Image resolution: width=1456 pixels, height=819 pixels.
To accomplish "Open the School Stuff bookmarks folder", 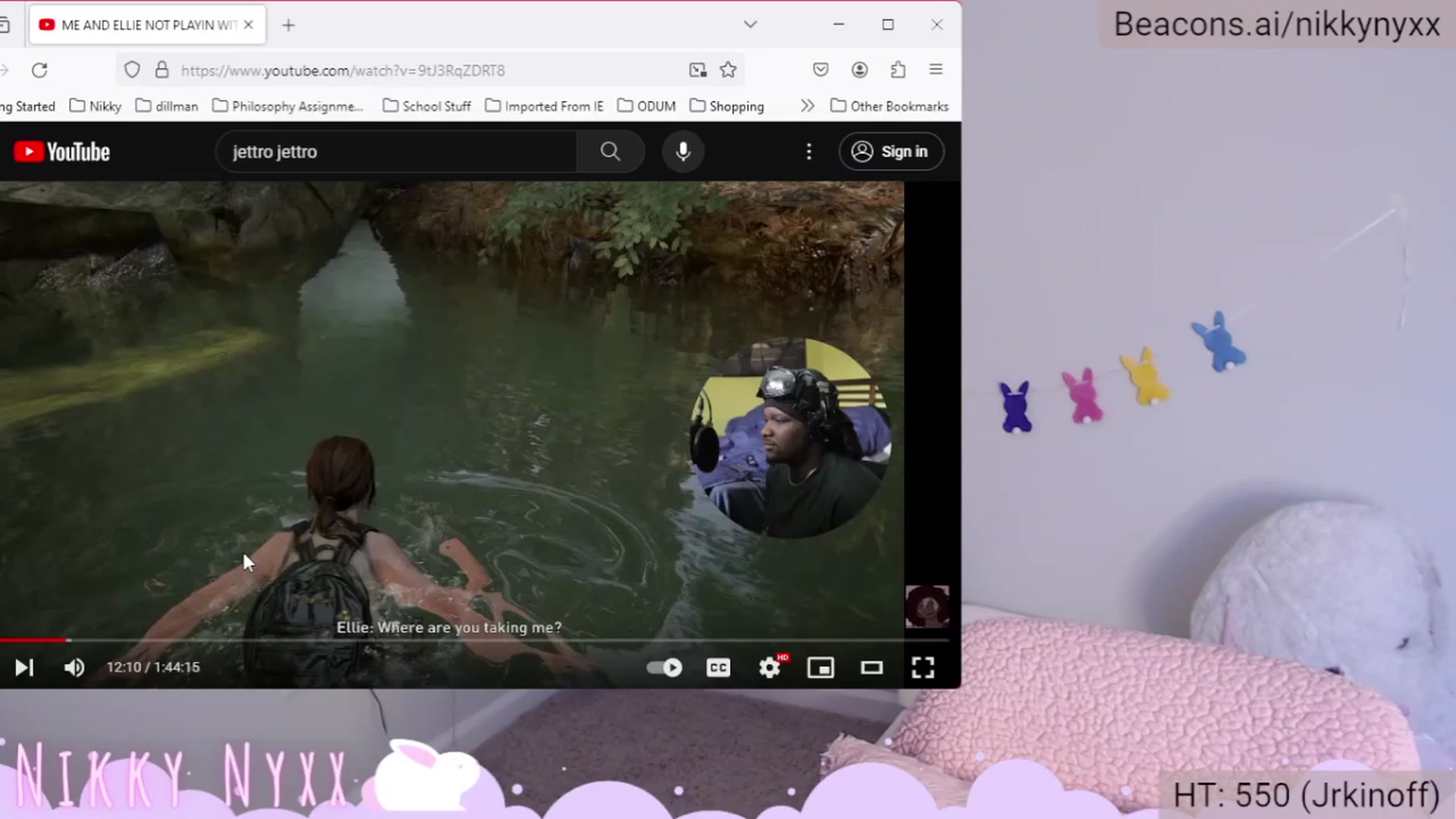I will click(x=427, y=106).
